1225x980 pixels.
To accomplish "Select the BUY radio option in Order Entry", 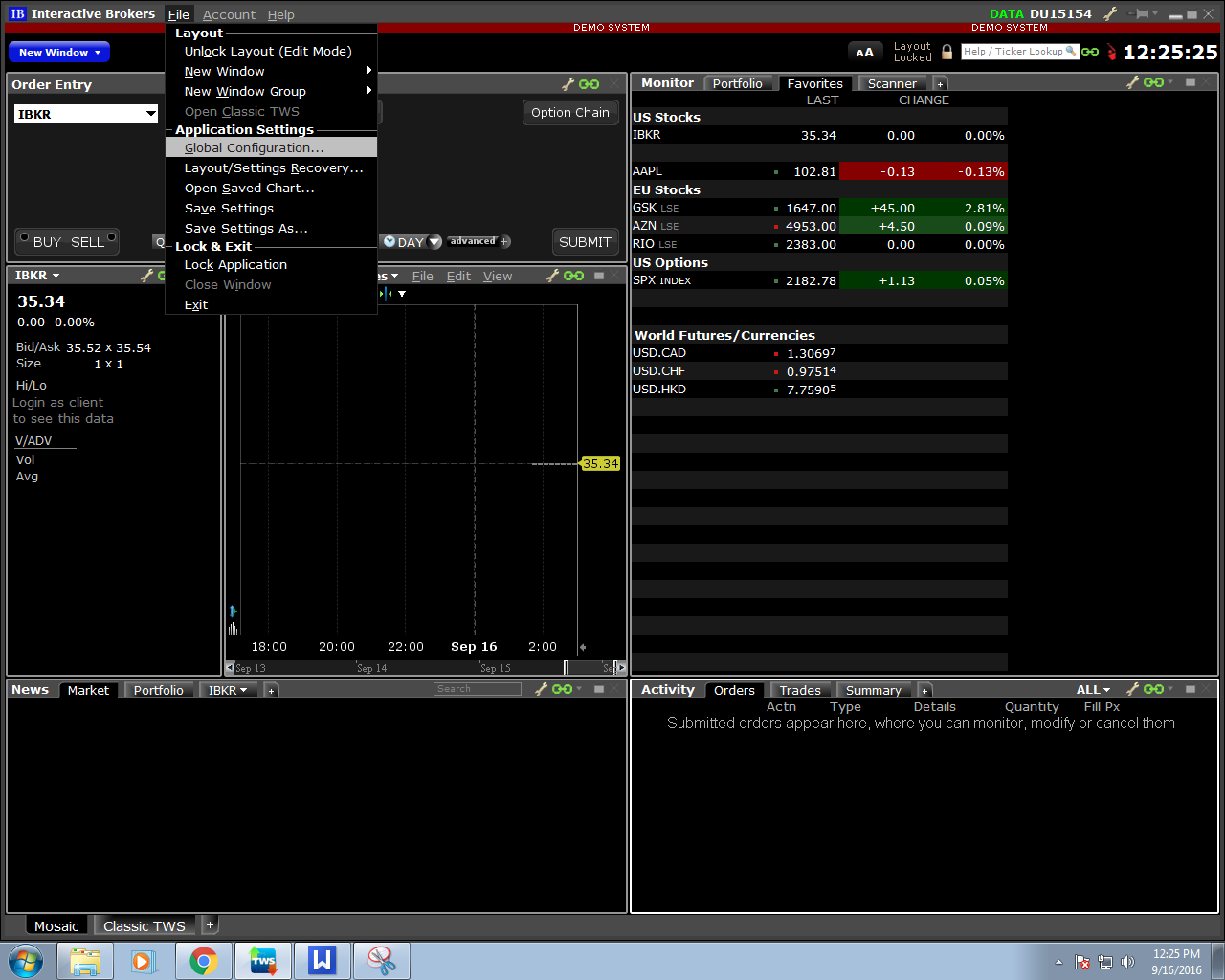I will tap(40, 241).
